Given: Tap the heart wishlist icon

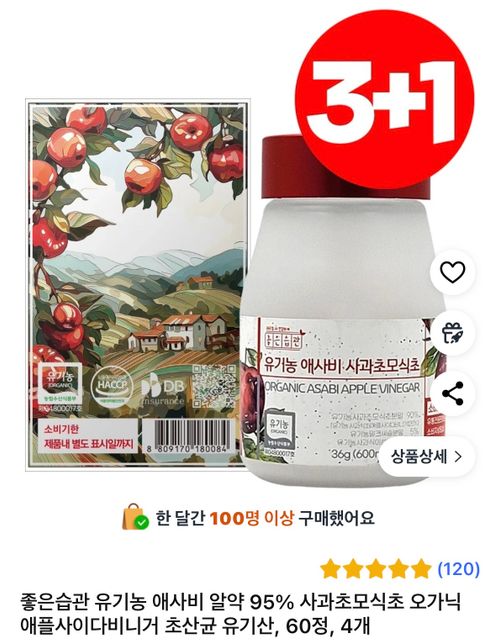Looking at the screenshot, I should [x=452, y=272].
